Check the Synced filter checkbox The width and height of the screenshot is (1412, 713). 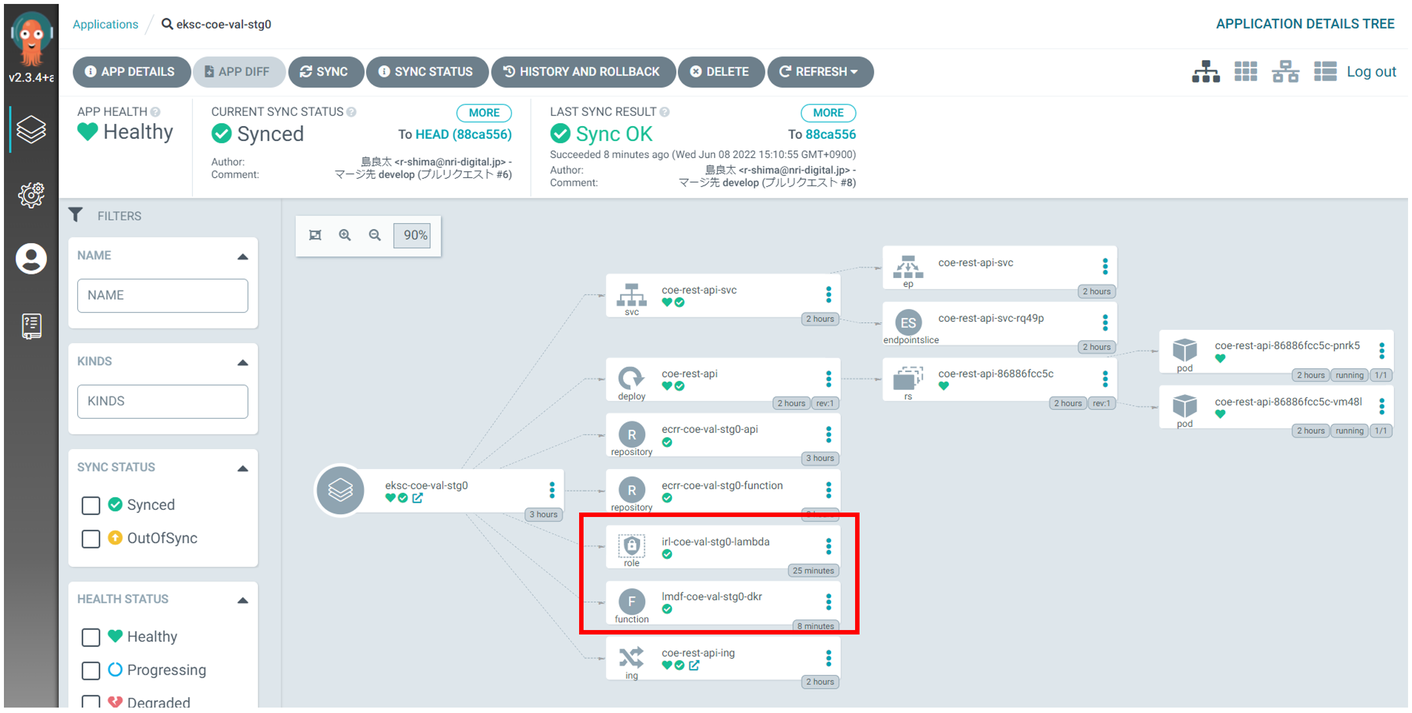pos(91,505)
